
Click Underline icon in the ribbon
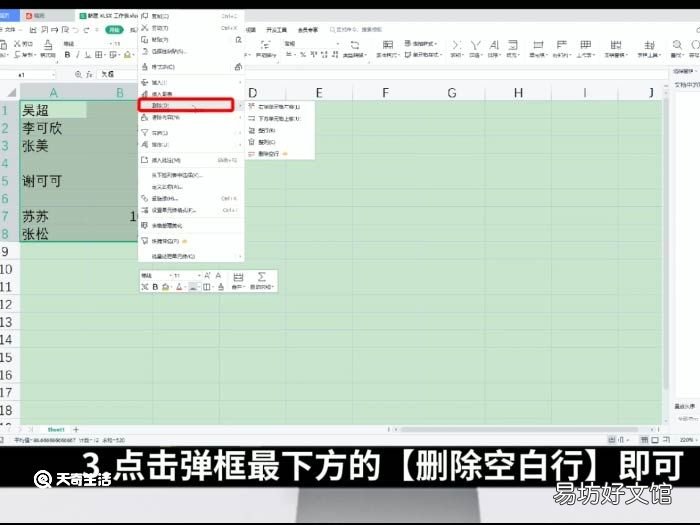click(x=88, y=55)
